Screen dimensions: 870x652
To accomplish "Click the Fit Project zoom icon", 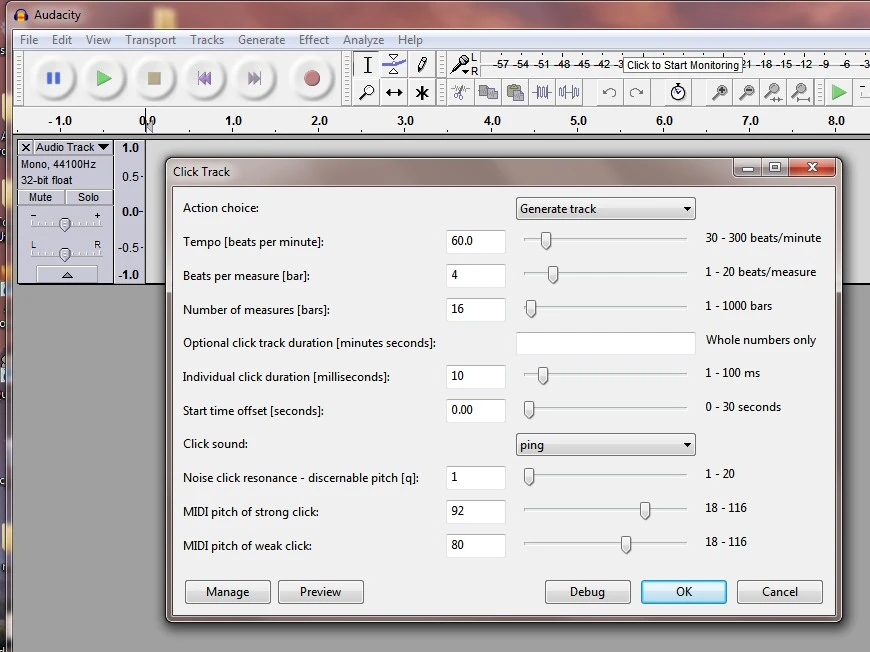I will (801, 92).
